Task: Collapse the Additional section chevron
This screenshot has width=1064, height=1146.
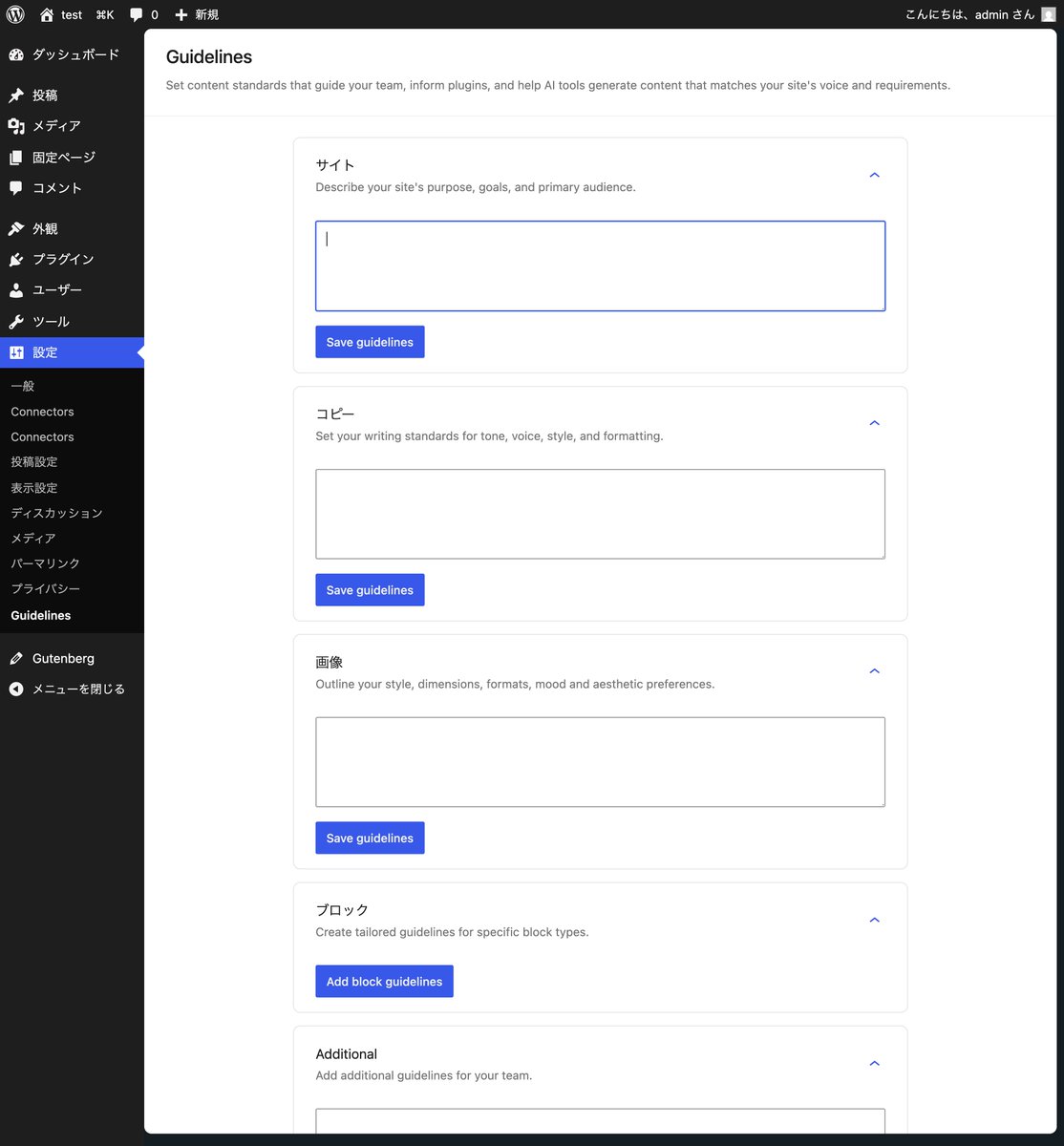Action: click(x=874, y=1064)
